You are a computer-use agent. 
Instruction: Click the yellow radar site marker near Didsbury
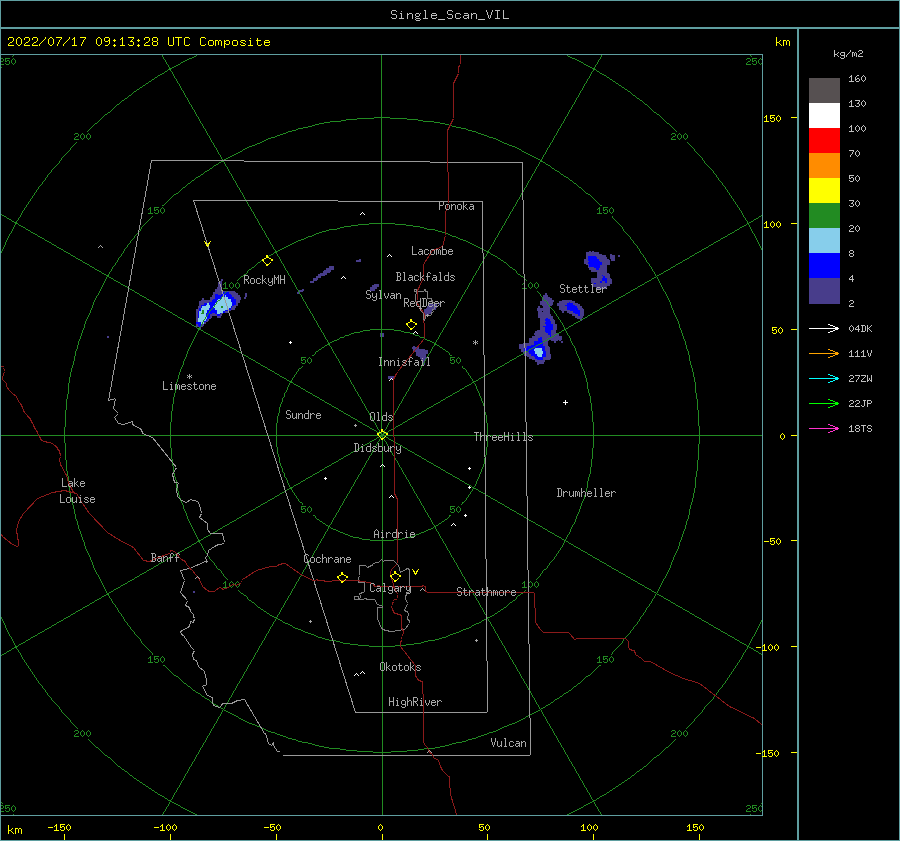coord(382,435)
